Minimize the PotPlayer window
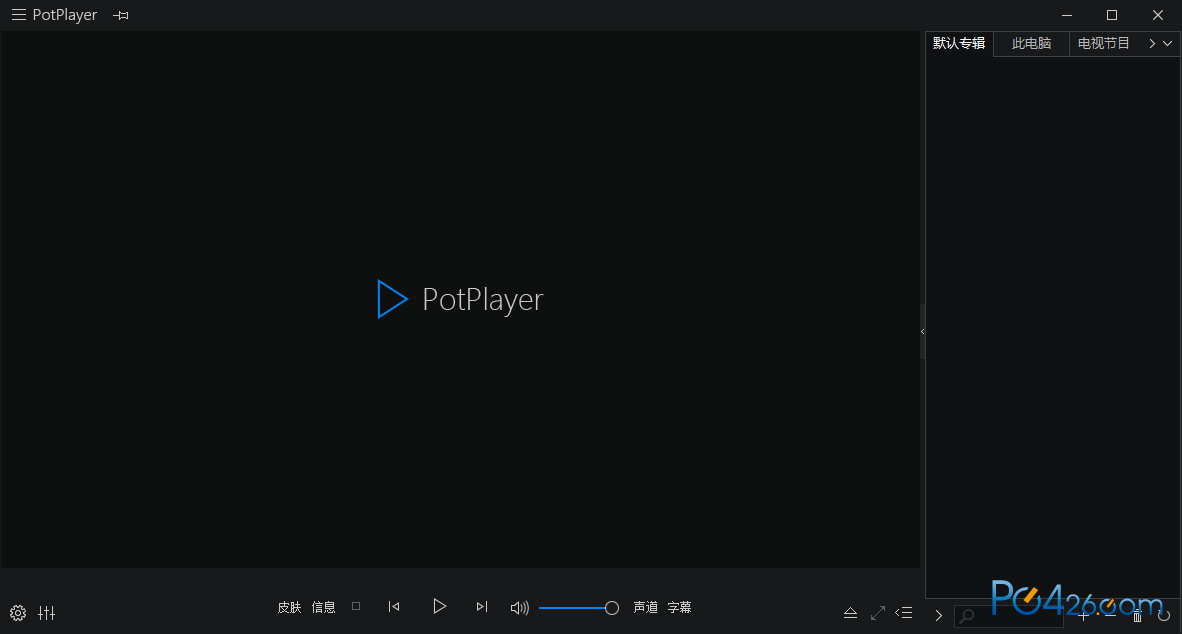This screenshot has height=634, width=1182. (x=1067, y=15)
